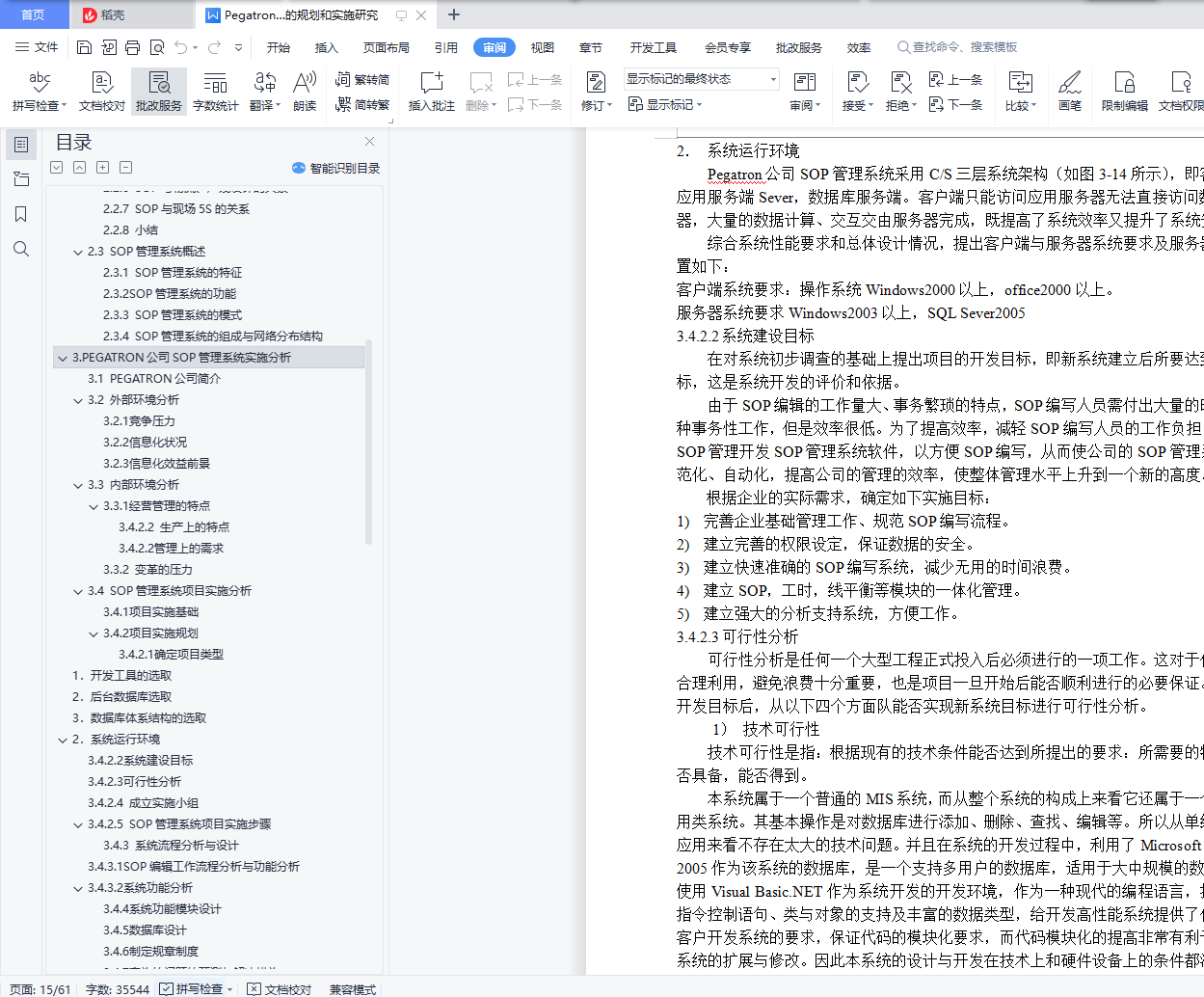Switch to the 页面布局 ribbon tab
This screenshot has width=1204, height=997.
click(387, 47)
